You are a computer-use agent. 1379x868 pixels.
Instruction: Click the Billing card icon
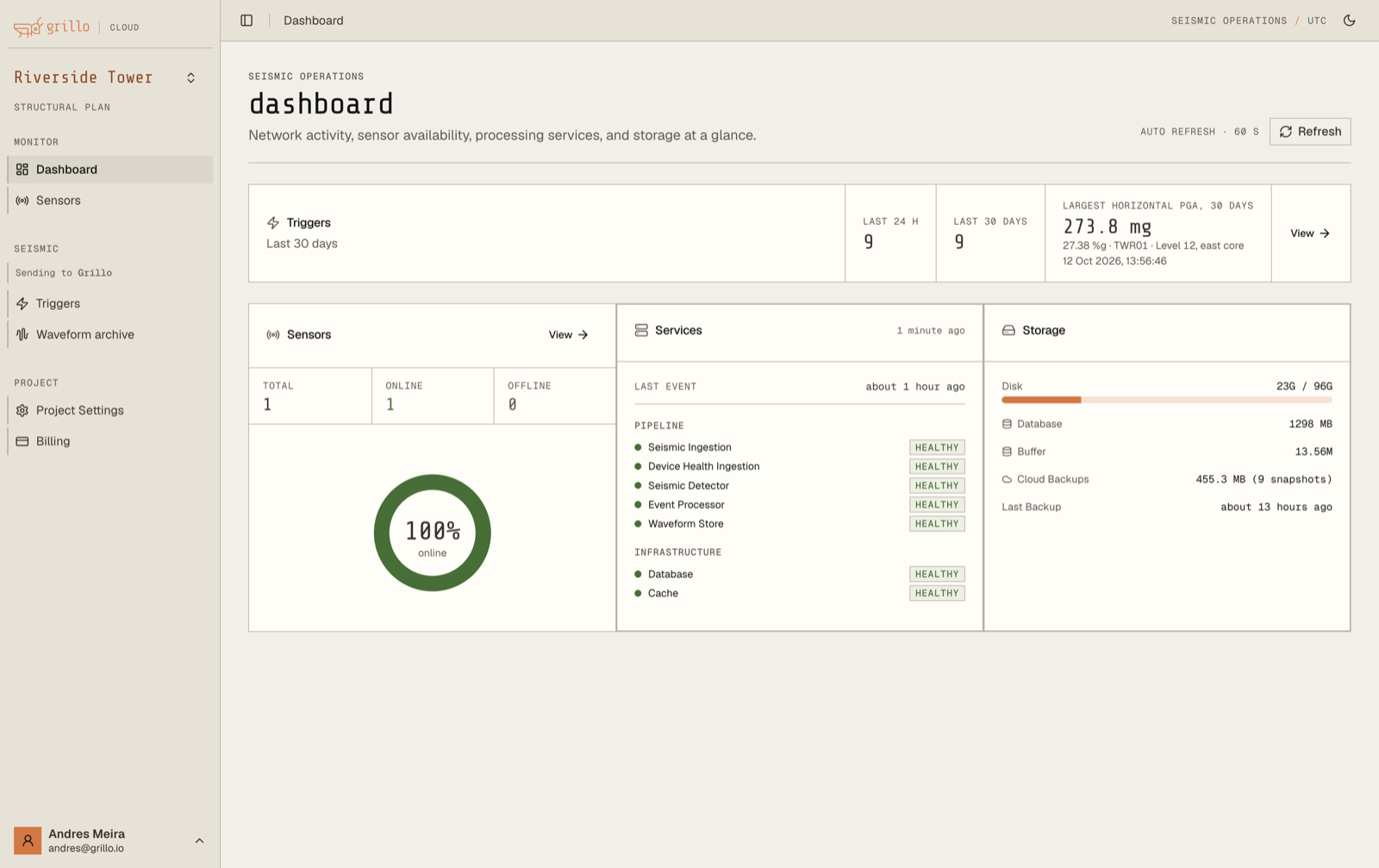point(22,441)
